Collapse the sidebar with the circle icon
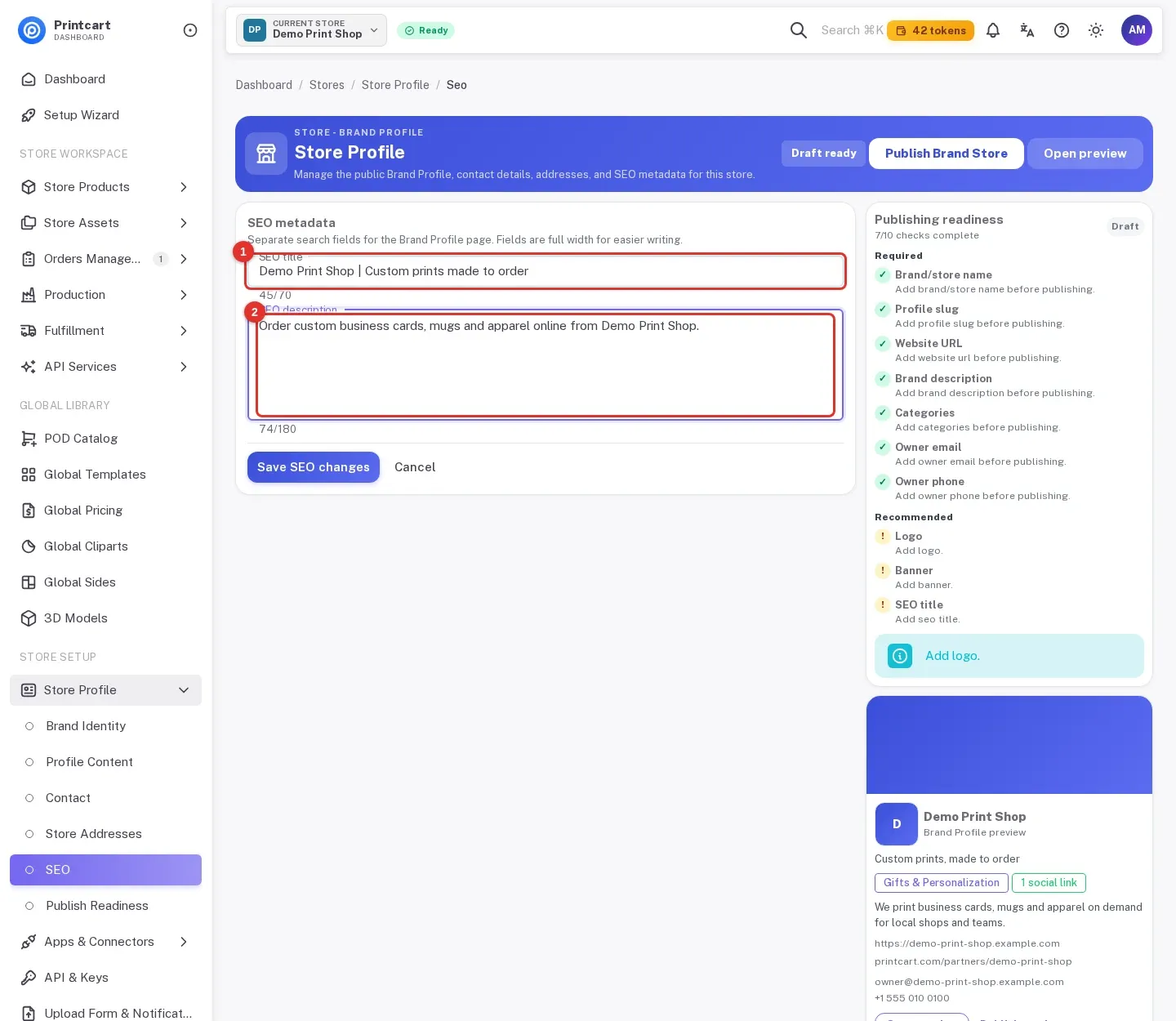Image resolution: width=1176 pixels, height=1021 pixels. pyautogui.click(x=190, y=30)
